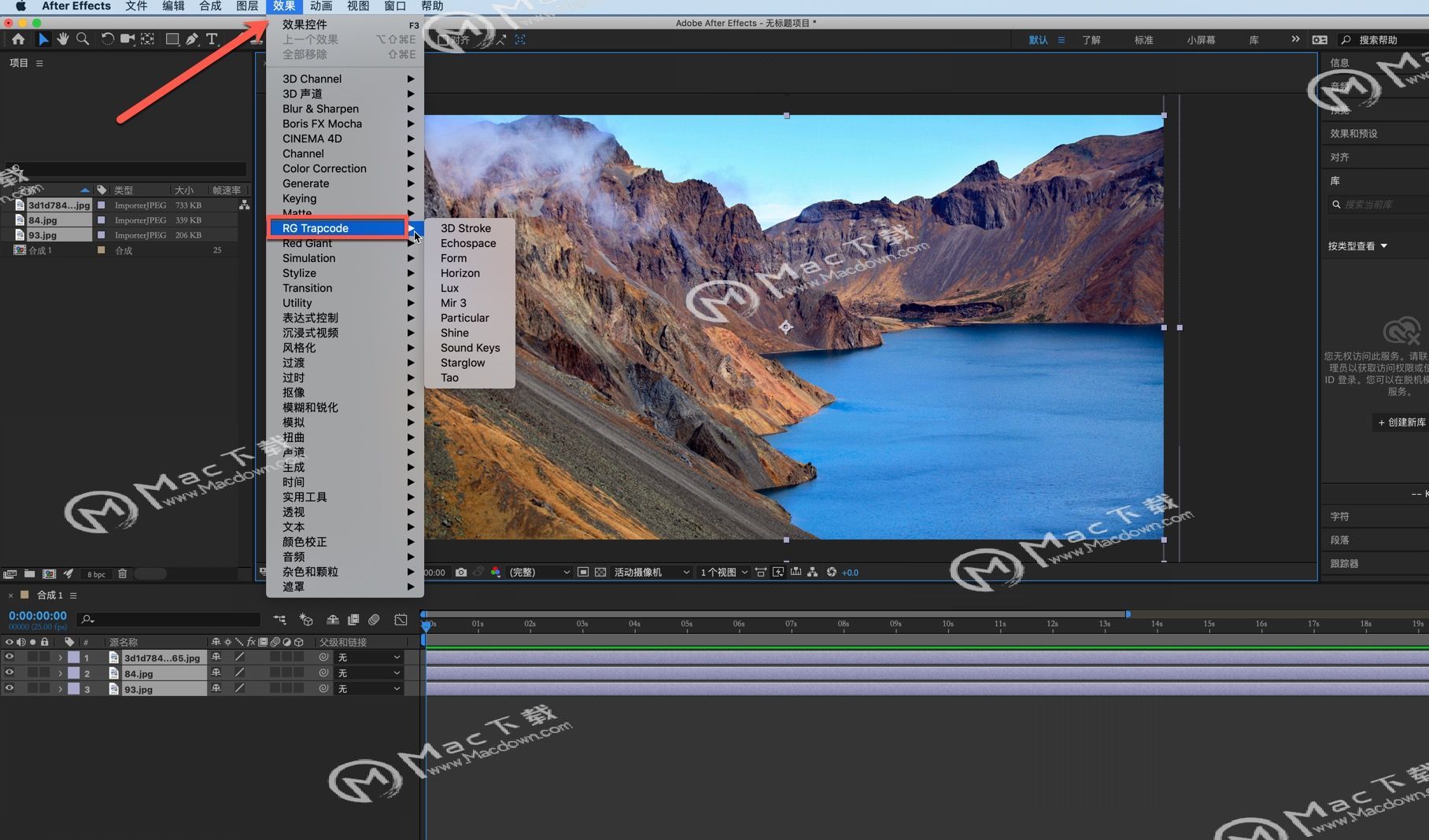
Task: Select 效果控件 menu entry
Action: pyautogui.click(x=345, y=24)
